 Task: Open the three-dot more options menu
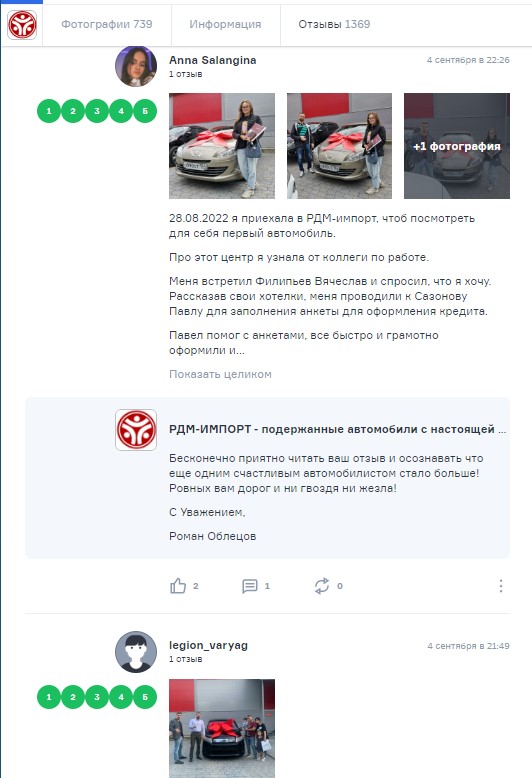point(501,586)
